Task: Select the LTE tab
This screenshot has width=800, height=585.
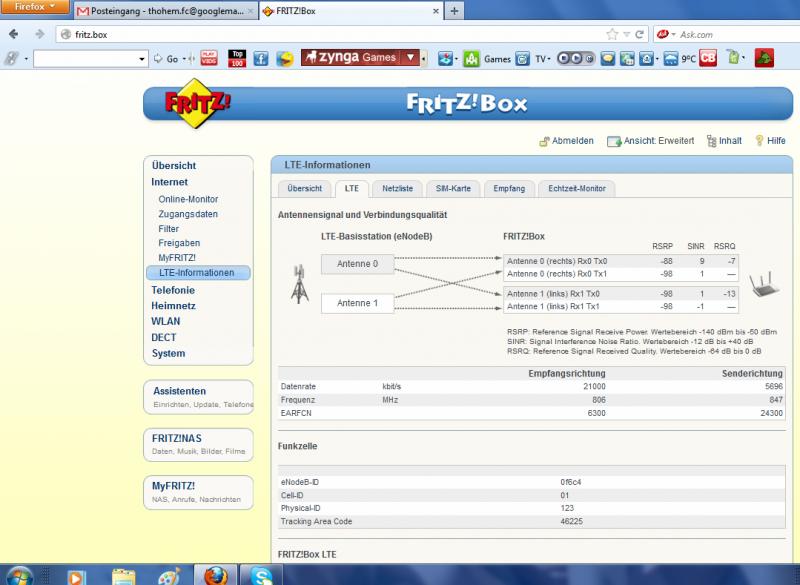Action: [x=352, y=189]
